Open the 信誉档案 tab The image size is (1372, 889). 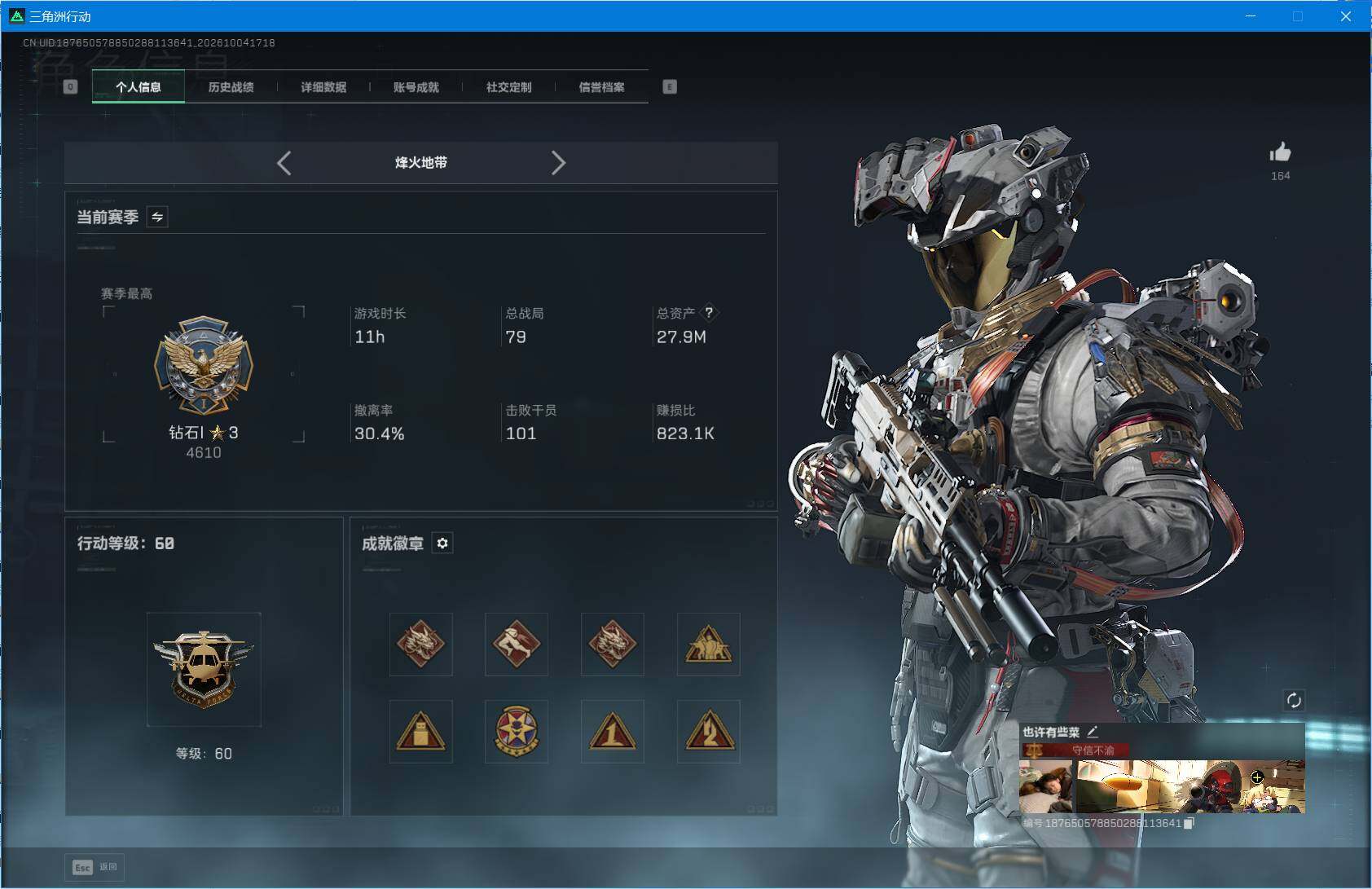601,87
